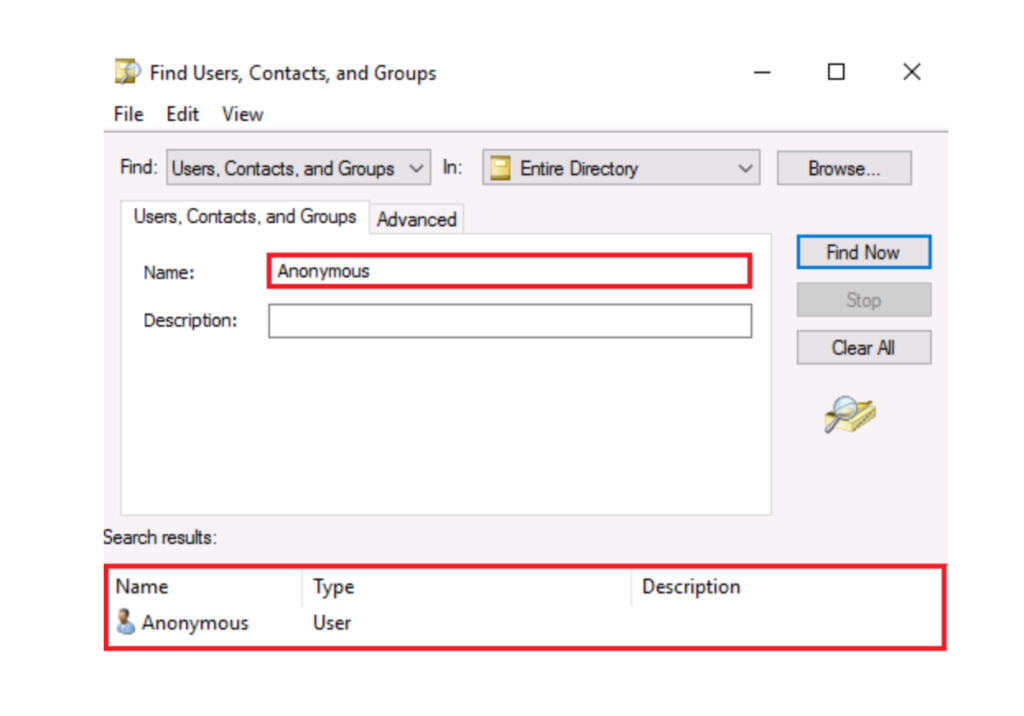The image size is (1024, 716).
Task: Focus the empty Description text field
Action: tap(509, 321)
